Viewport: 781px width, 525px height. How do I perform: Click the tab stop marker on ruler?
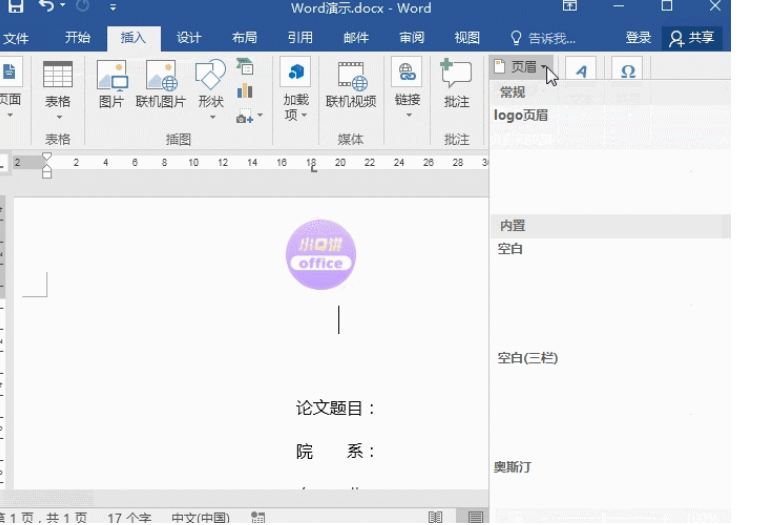point(313,170)
